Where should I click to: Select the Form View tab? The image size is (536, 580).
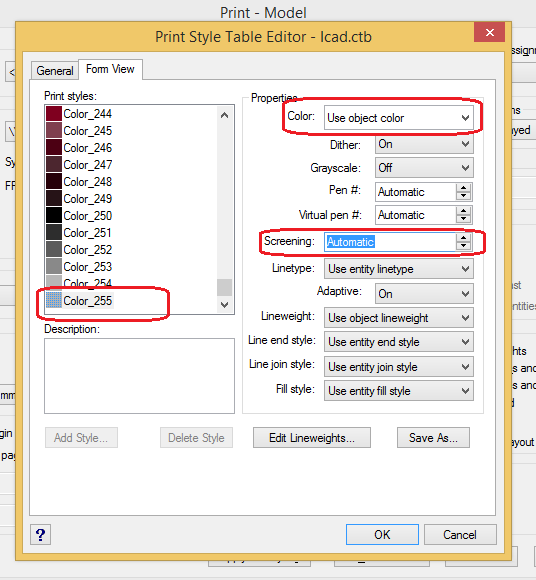tap(110, 69)
